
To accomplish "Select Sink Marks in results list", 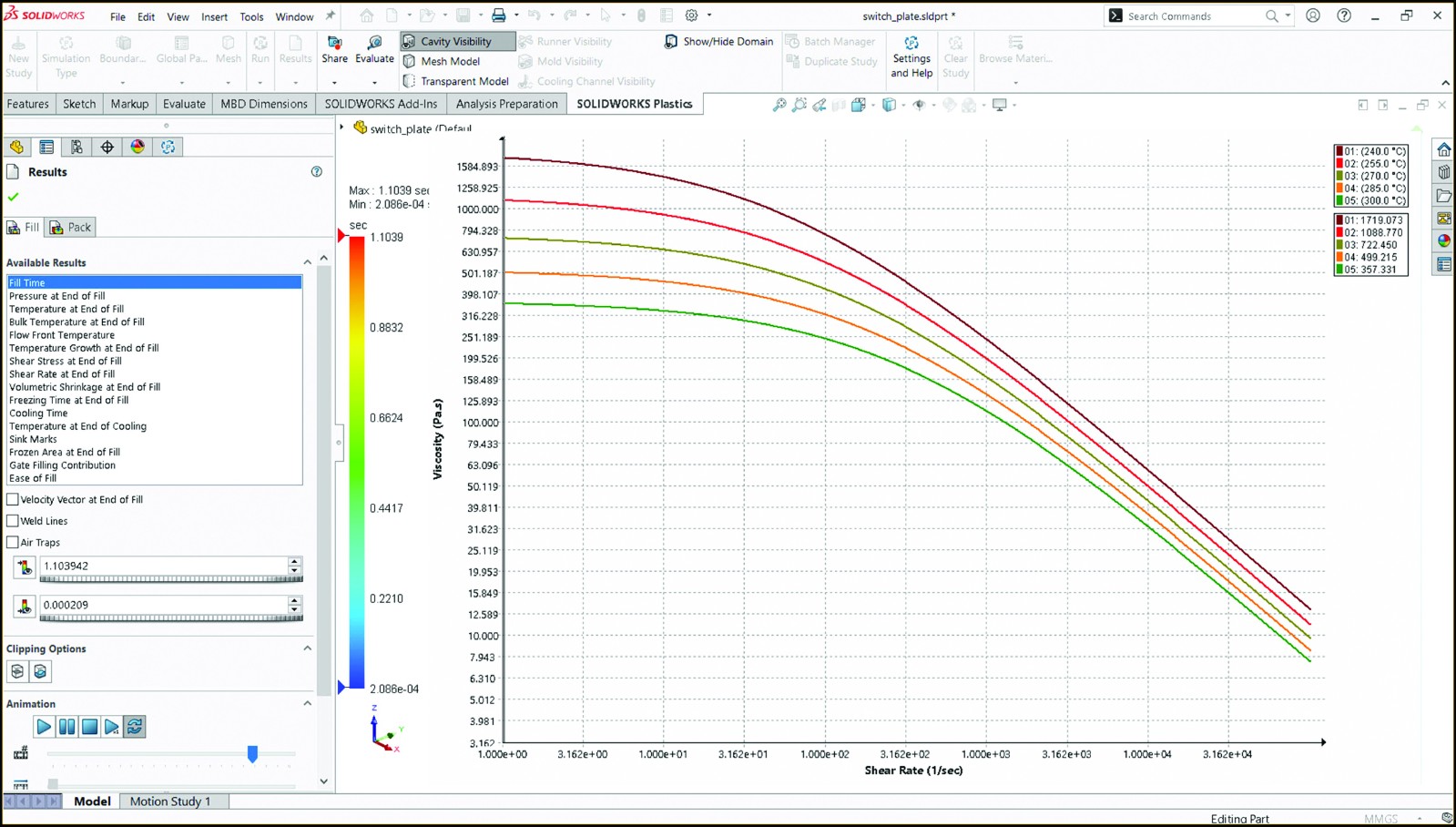I will coord(34,439).
